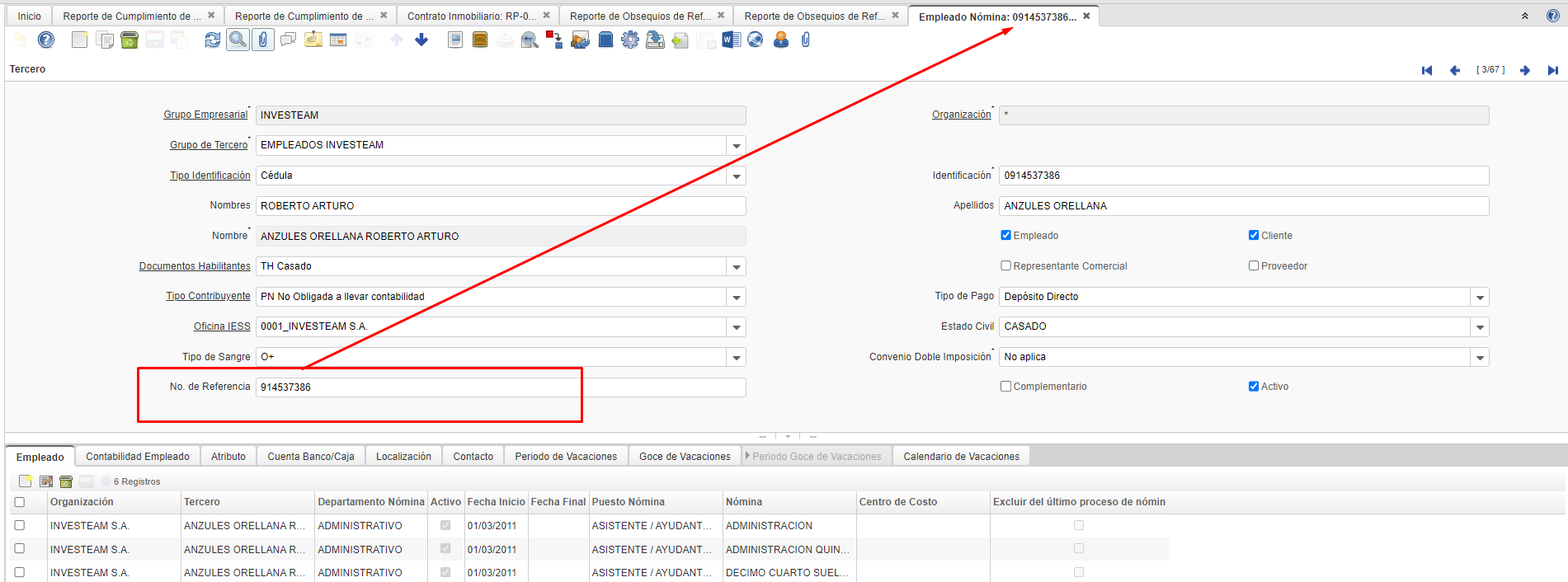Click the blue Help question mark icon
Viewport: 1568px width, 582px height.
(46, 40)
